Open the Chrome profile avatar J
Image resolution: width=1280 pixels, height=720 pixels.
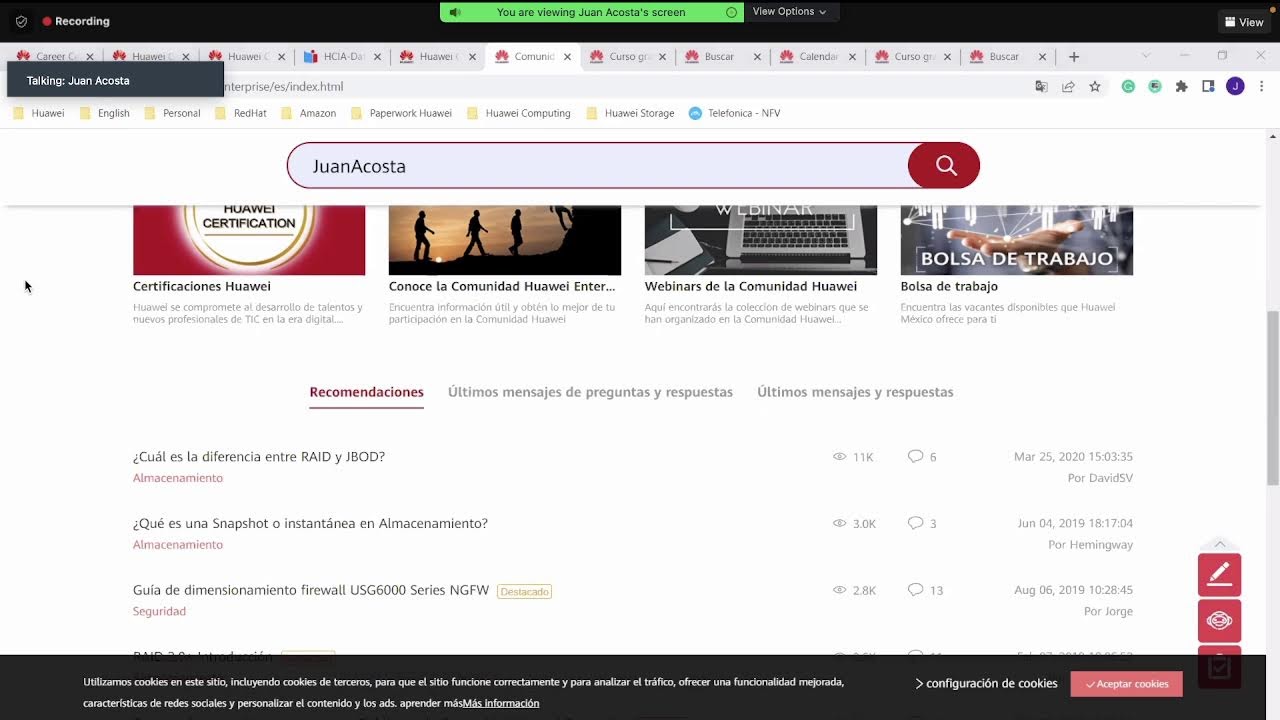pos(1235,87)
